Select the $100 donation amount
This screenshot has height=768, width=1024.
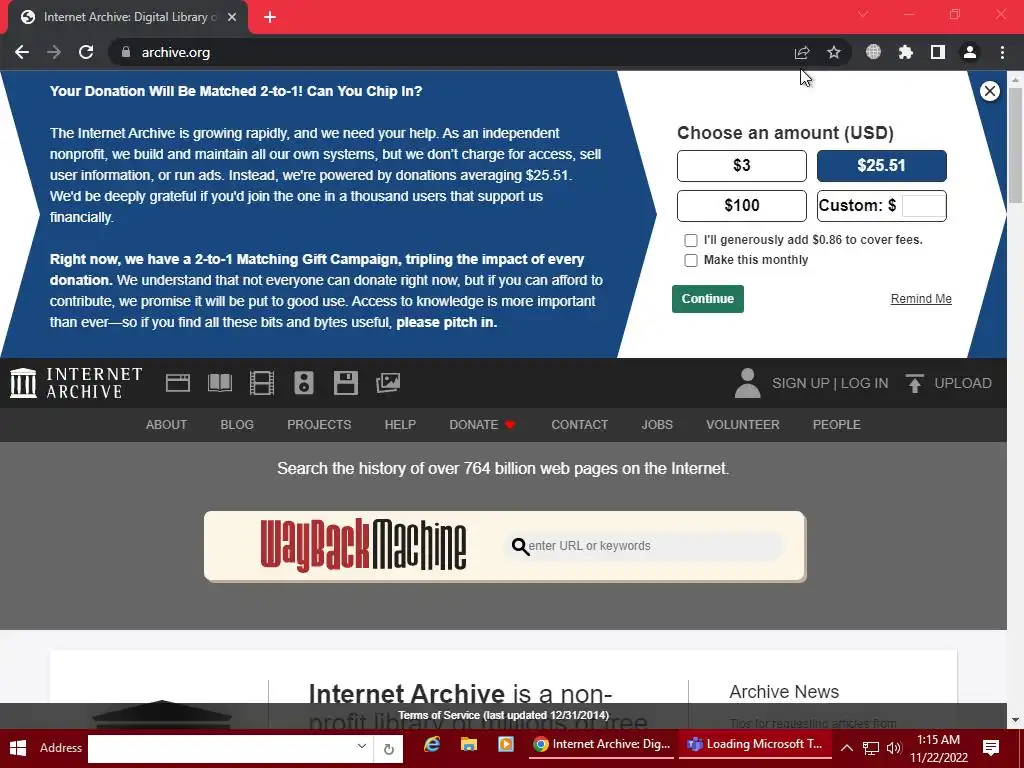742,206
